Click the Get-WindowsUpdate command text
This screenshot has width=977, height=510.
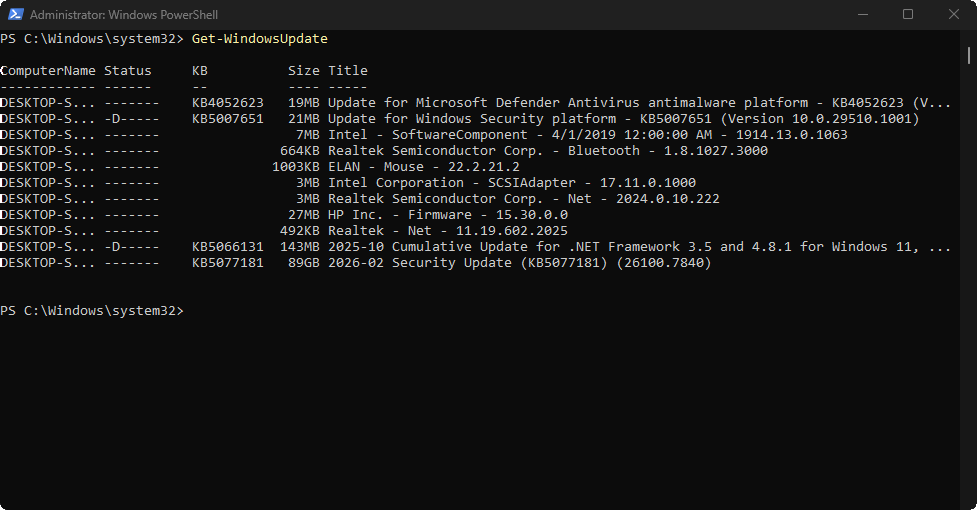point(259,39)
